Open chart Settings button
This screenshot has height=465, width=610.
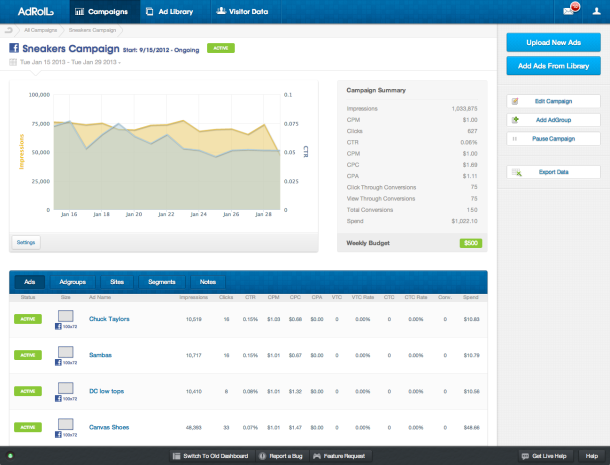coord(26,242)
